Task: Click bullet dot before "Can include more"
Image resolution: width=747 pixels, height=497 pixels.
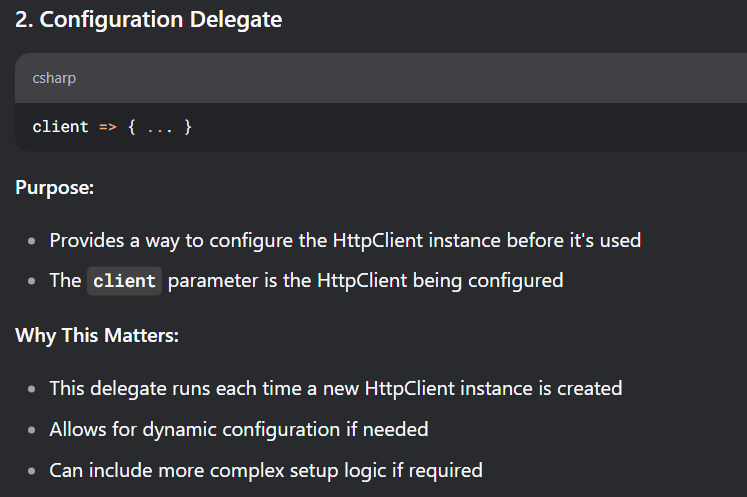Action: point(31,471)
